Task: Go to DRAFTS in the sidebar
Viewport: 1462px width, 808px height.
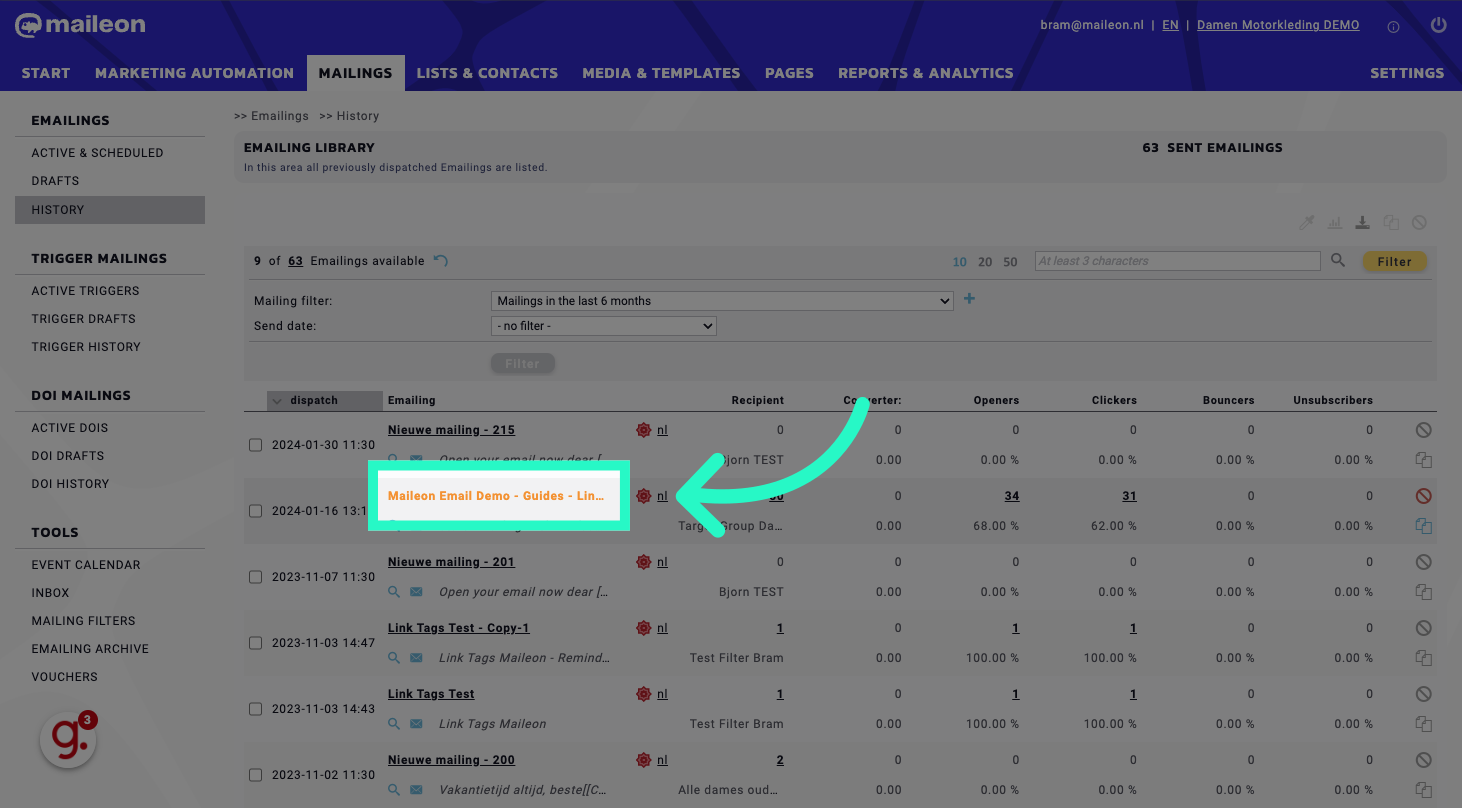Action: click(55, 181)
